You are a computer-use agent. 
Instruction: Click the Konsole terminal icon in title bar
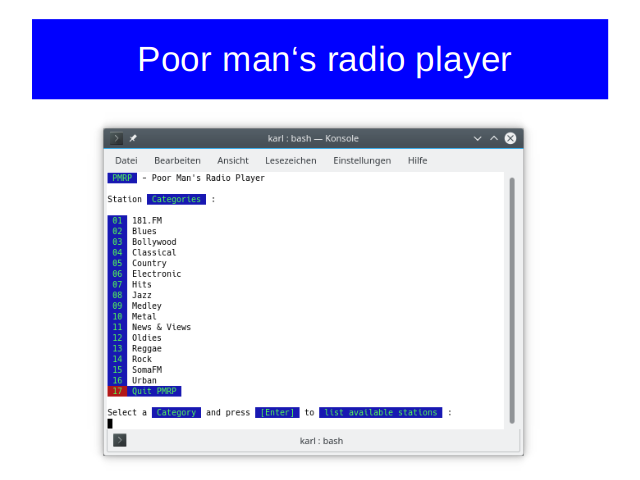click(x=117, y=138)
